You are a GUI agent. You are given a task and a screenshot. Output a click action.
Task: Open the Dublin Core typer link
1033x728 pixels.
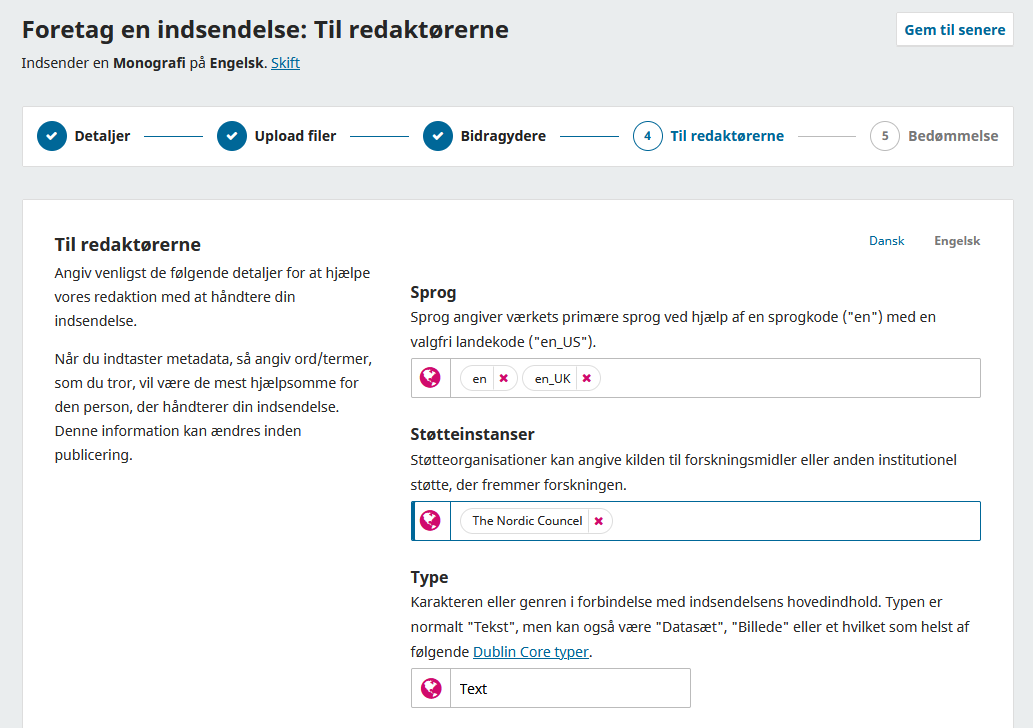tap(531, 651)
